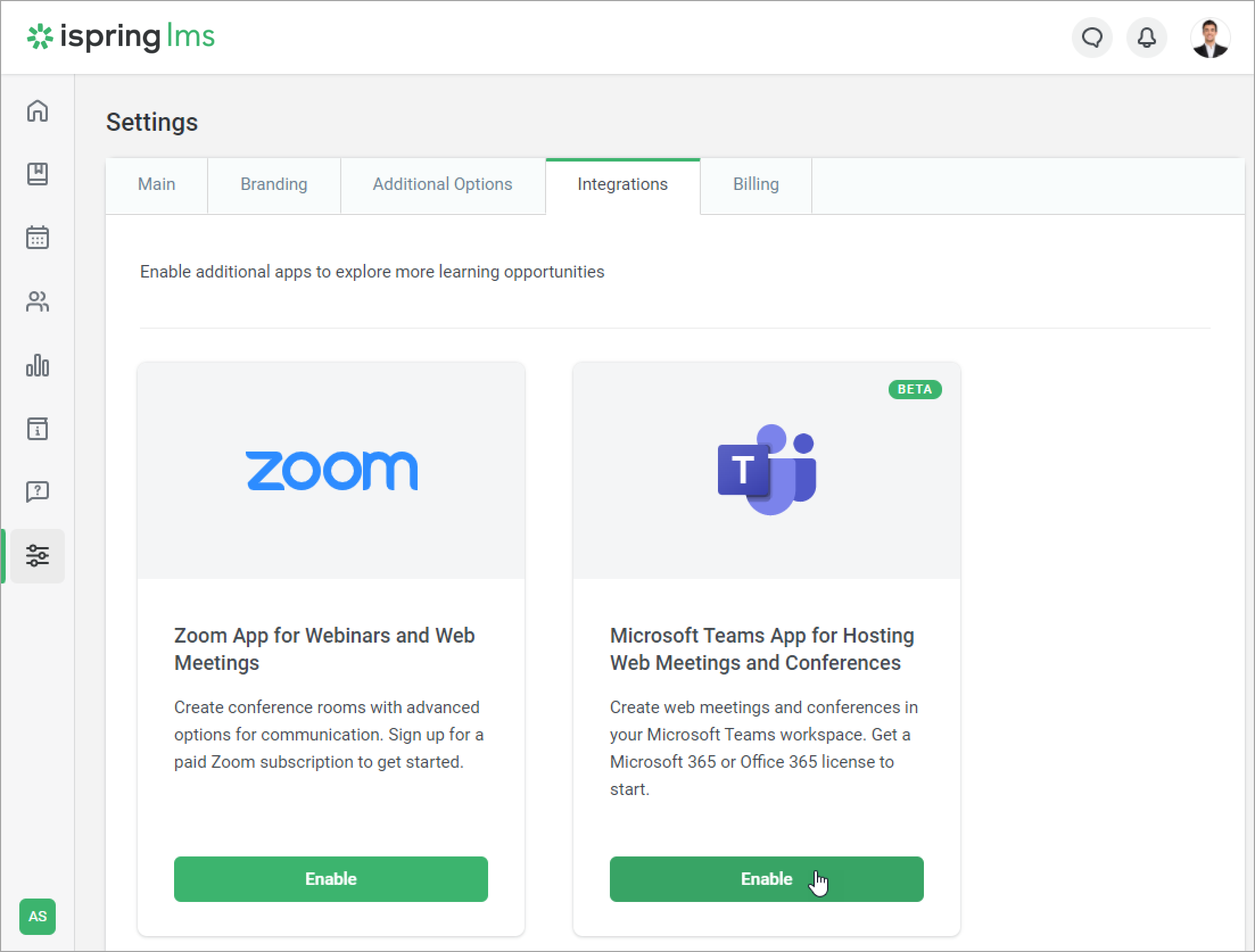Image resolution: width=1255 pixels, height=952 pixels.
Task: Select the Settings sliders icon in sidebar
Action: (38, 556)
